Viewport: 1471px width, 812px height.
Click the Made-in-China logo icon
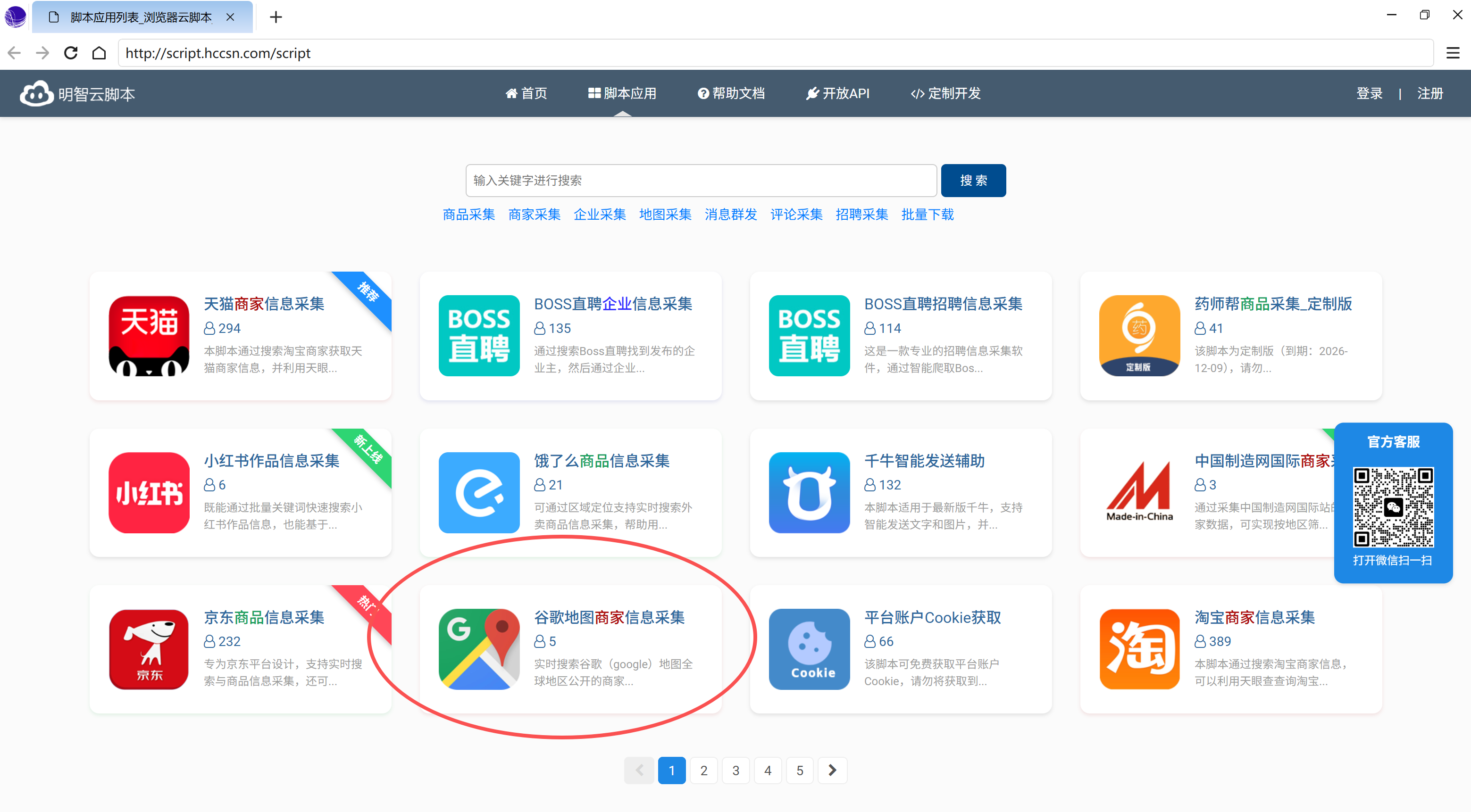click(x=1139, y=492)
